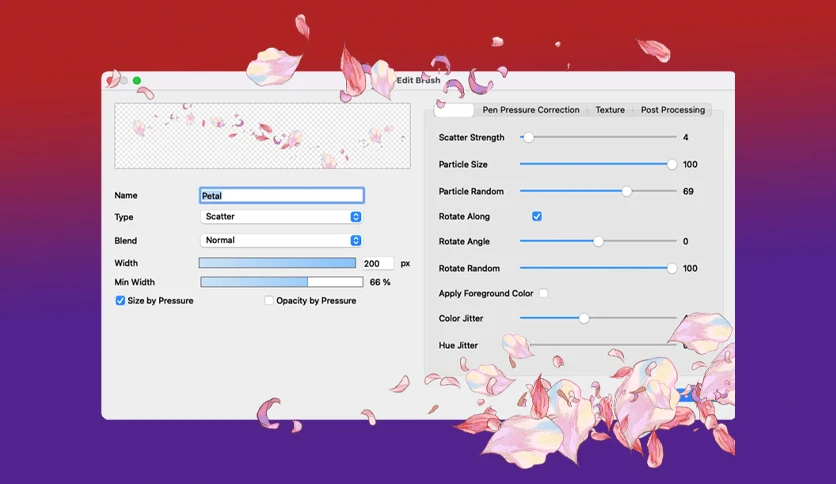This screenshot has height=484, width=836.
Task: Click the Min Width slider bar
Action: click(x=282, y=282)
